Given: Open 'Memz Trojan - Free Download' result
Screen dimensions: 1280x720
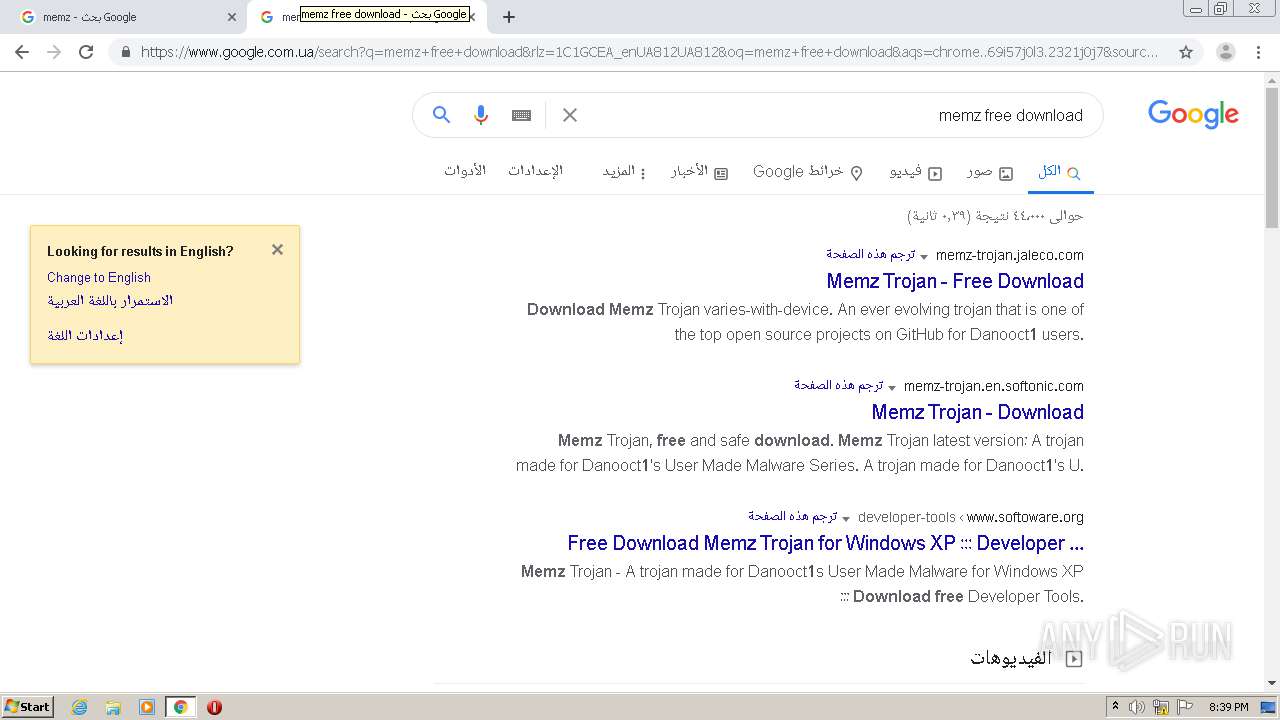Looking at the screenshot, I should pos(955,281).
